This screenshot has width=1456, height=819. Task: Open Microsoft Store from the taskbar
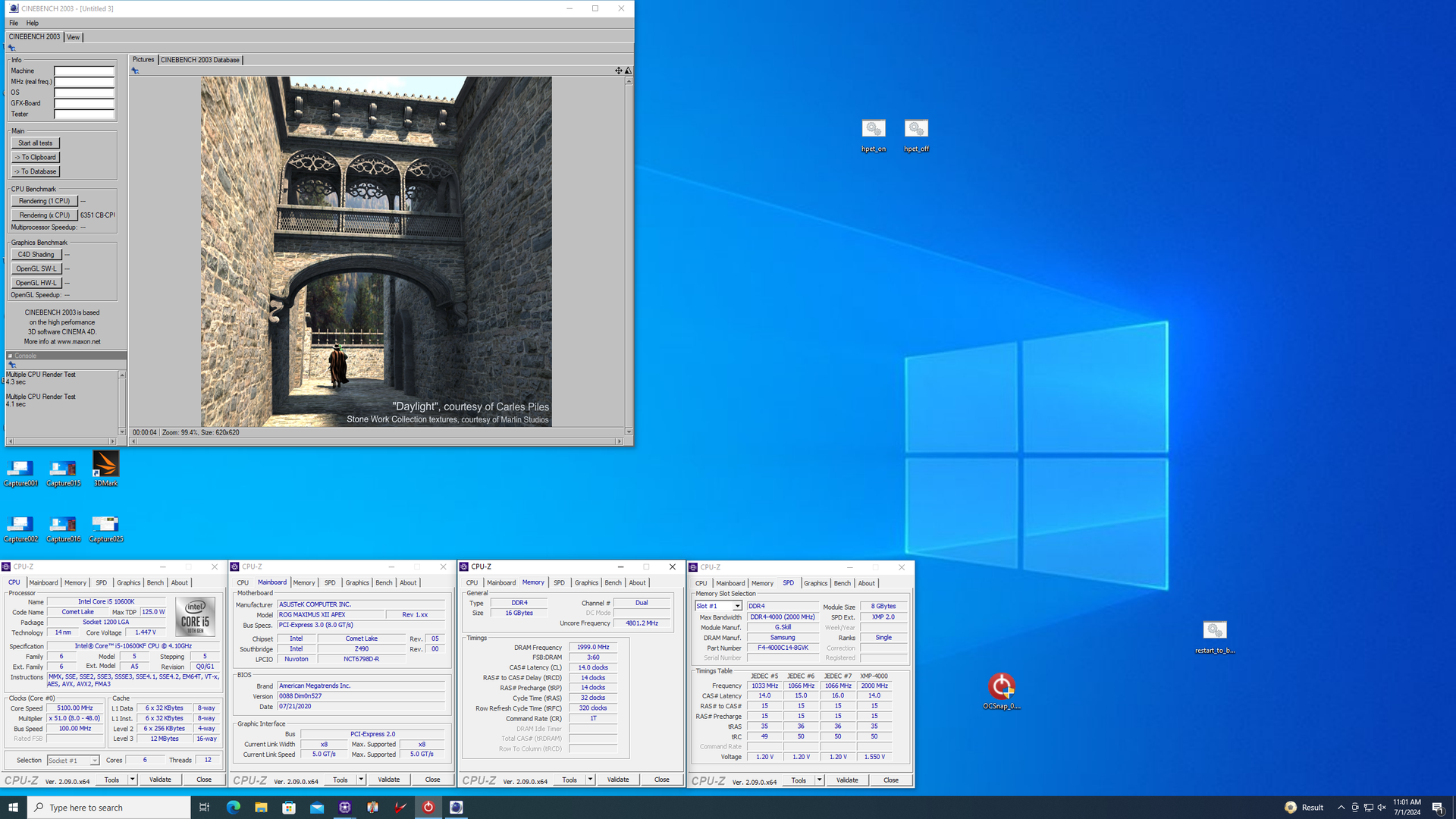289,808
